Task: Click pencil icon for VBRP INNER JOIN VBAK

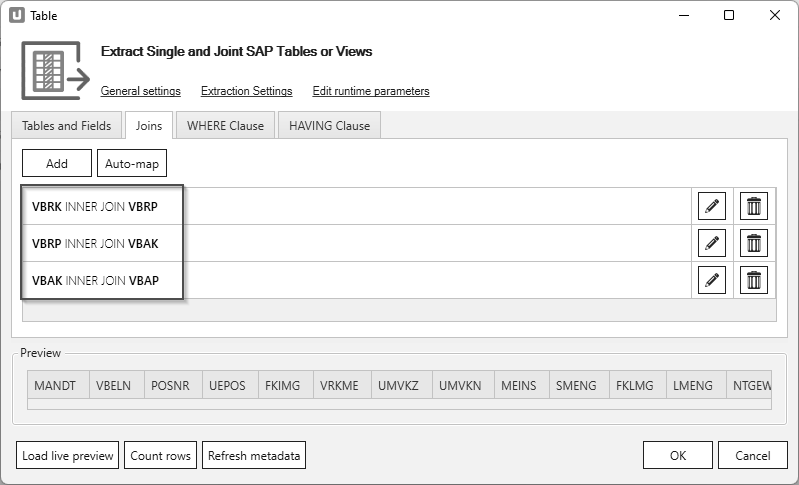Action: 711,243
